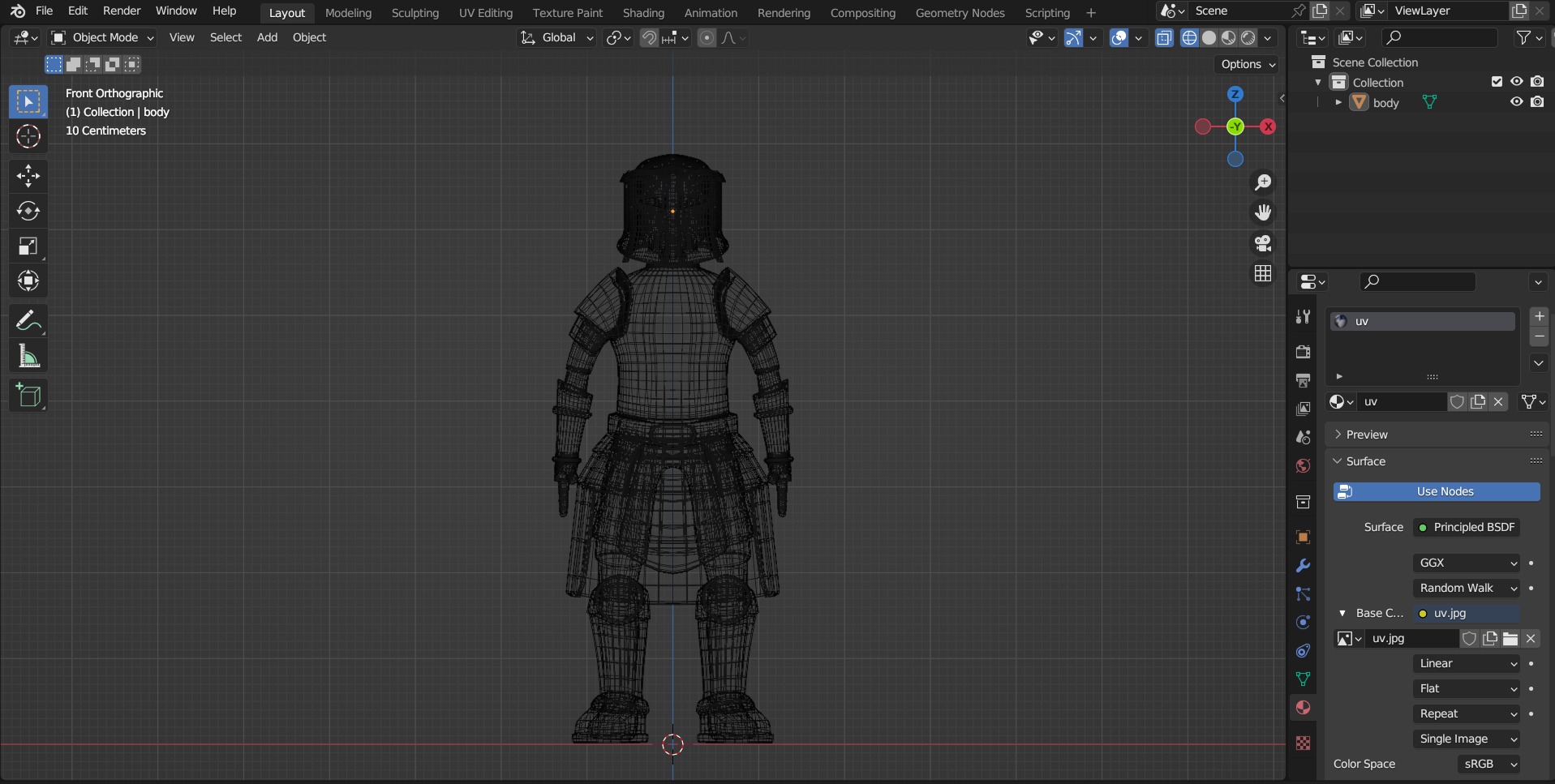Switch orthographic/perspective grid icon

[x=1263, y=274]
